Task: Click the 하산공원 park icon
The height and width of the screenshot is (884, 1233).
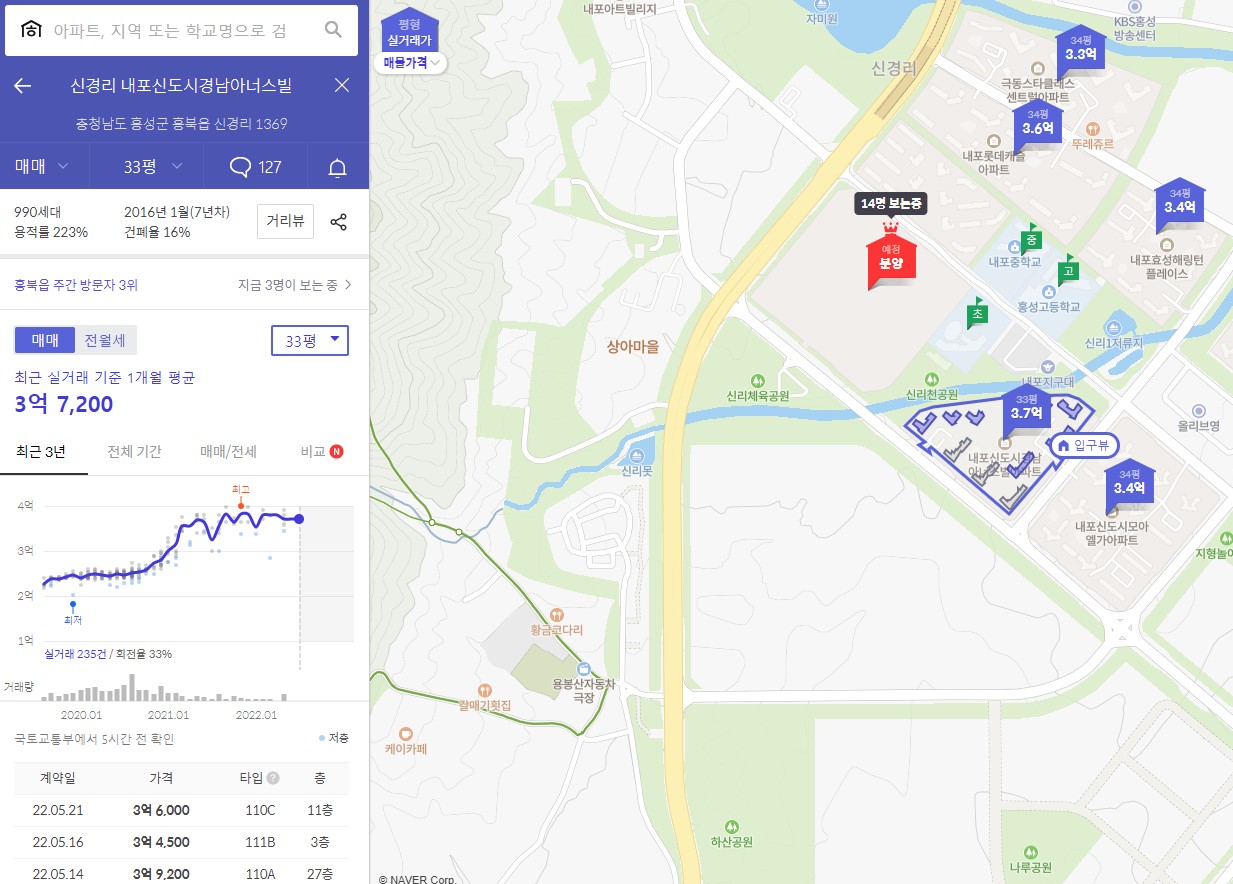Action: point(732,826)
